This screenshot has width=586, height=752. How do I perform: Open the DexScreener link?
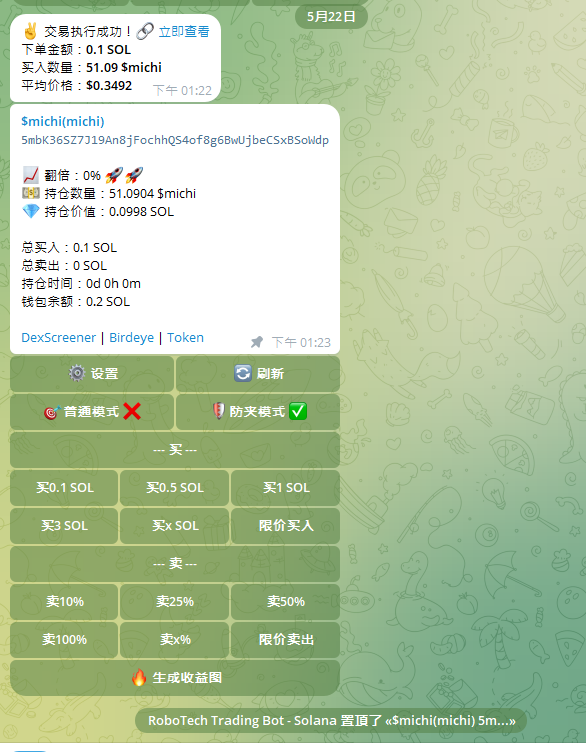pyautogui.click(x=59, y=338)
